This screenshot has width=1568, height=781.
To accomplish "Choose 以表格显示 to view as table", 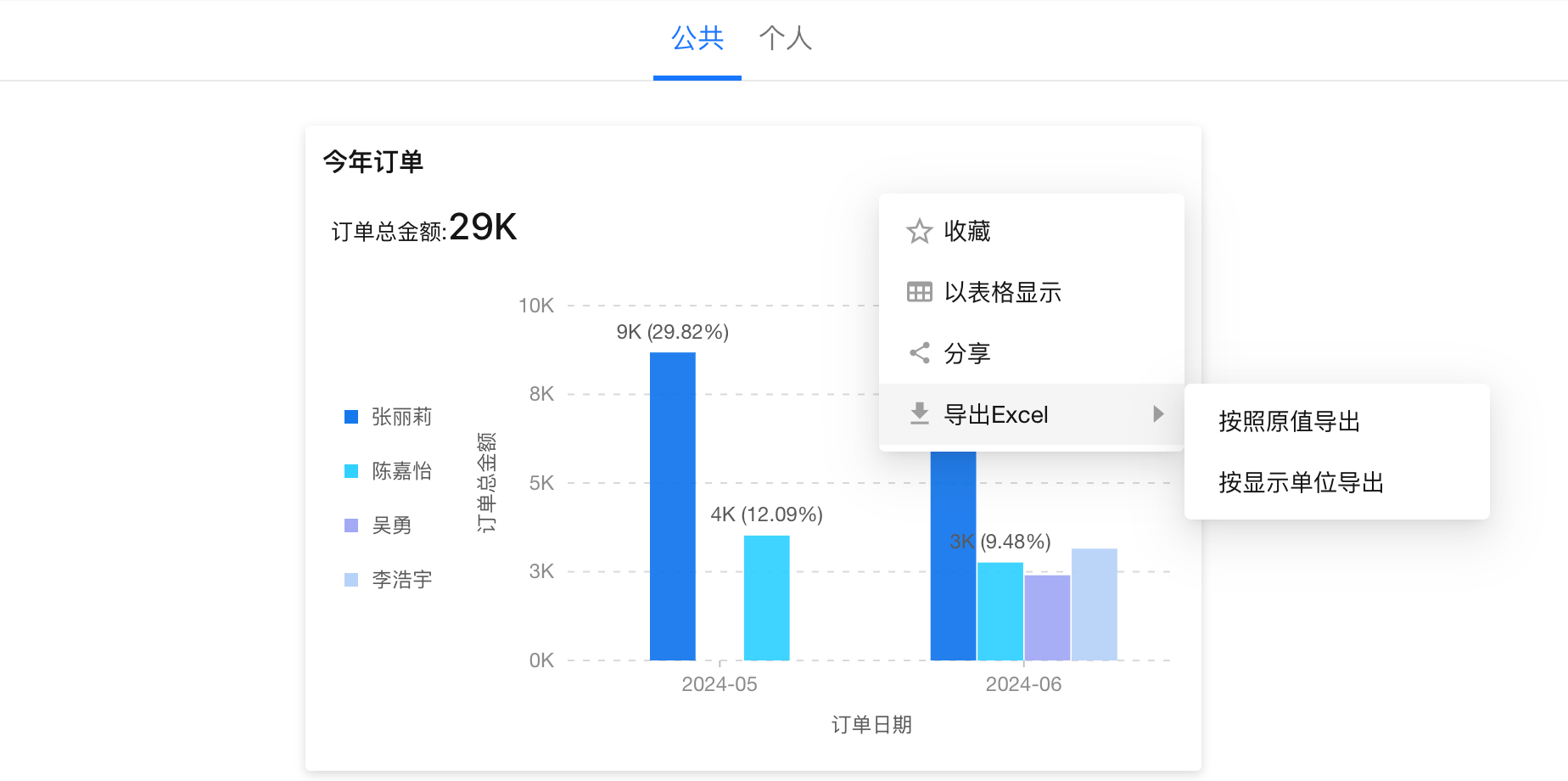I will [1002, 292].
